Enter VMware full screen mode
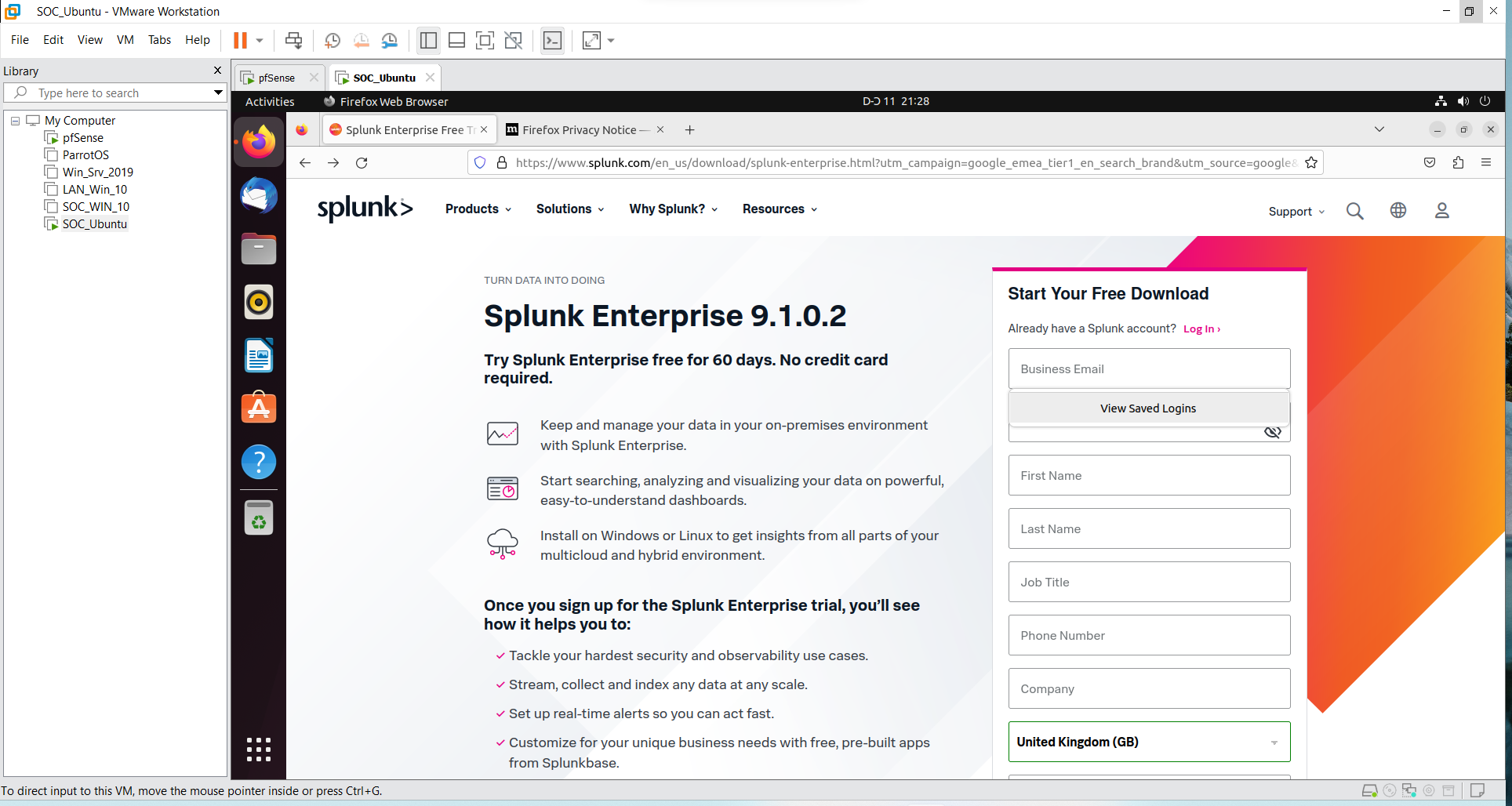This screenshot has width=1512, height=806. point(485,40)
